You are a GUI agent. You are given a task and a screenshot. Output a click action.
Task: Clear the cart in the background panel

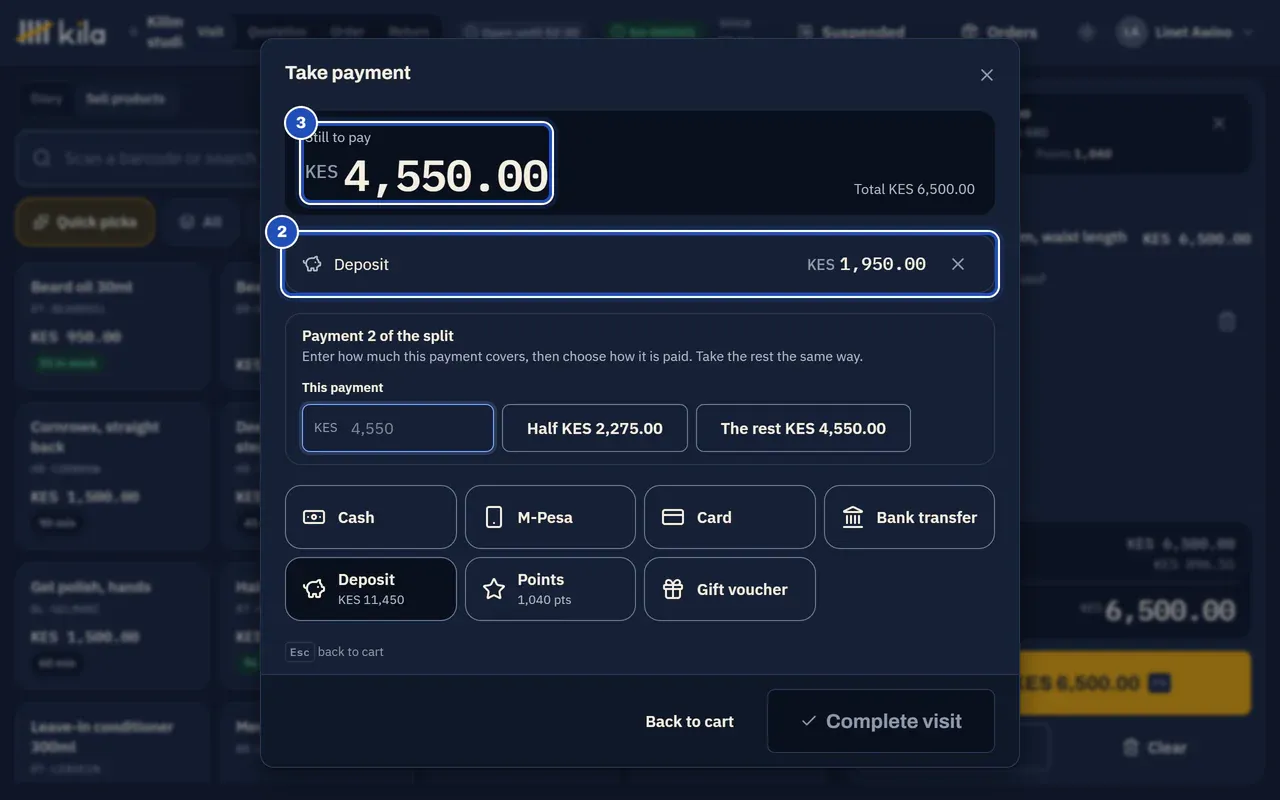click(x=1156, y=747)
